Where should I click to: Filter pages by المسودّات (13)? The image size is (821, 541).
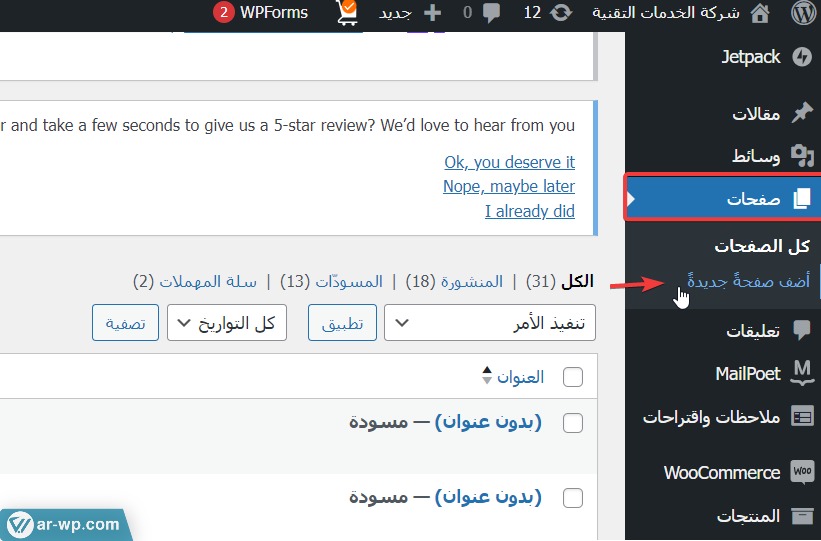(331, 281)
